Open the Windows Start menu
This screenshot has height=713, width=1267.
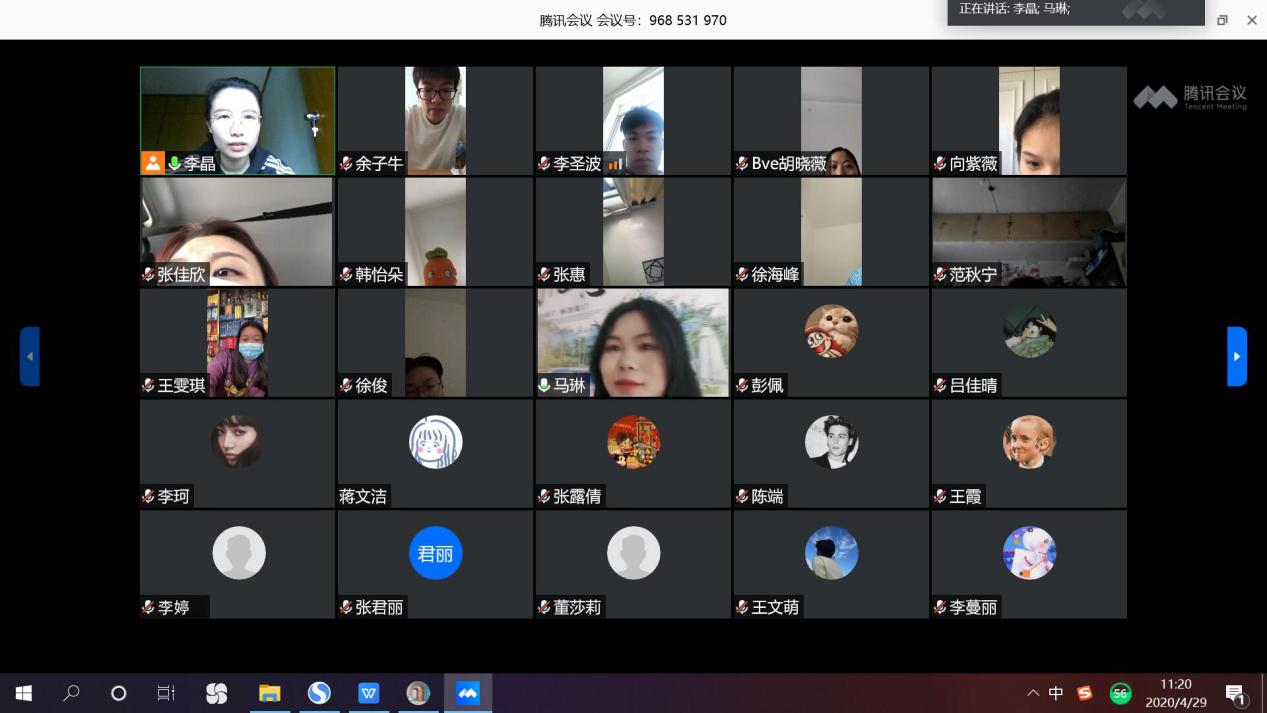[24, 692]
